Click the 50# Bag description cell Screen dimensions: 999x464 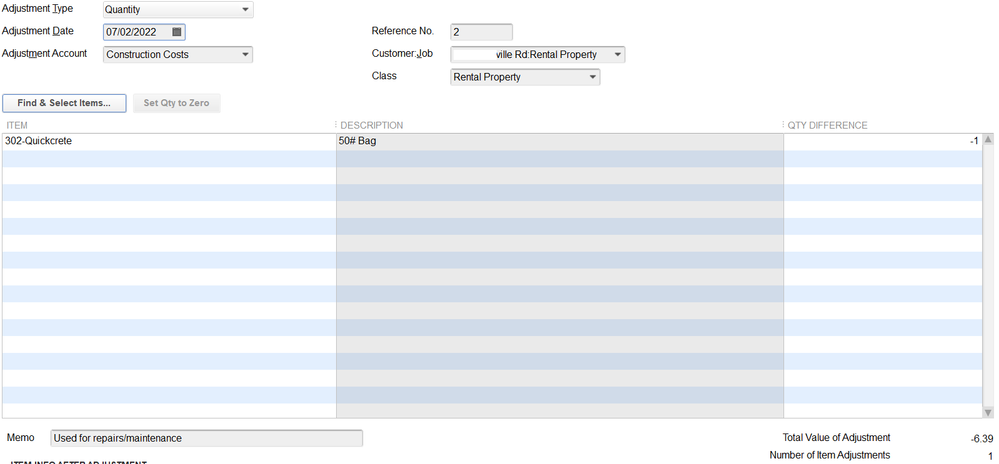[559, 142]
